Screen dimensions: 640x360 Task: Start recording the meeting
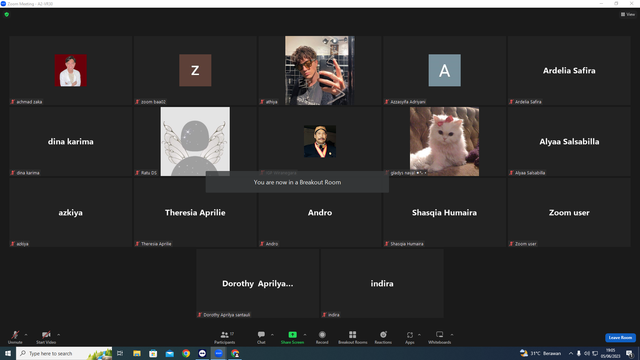[322, 337]
